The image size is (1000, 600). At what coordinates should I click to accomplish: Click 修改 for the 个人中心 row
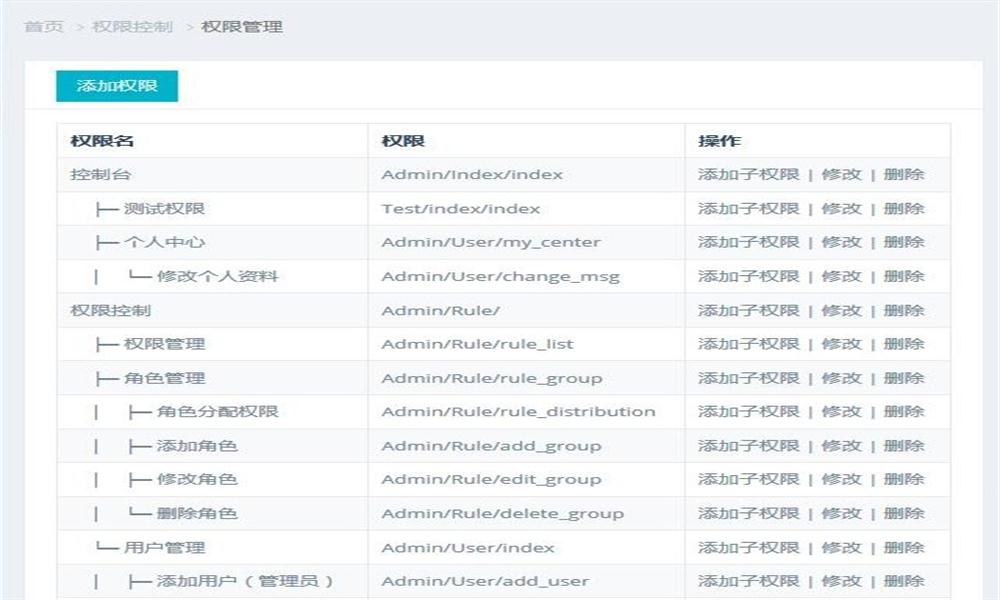click(x=841, y=242)
